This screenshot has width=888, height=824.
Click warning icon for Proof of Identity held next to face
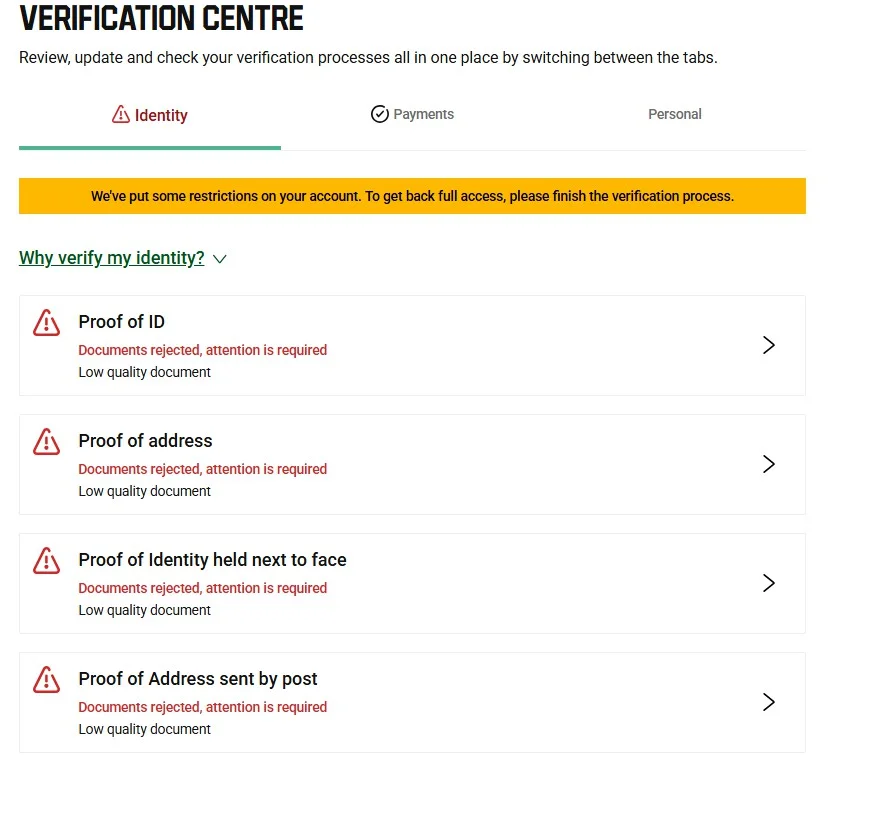(46, 560)
